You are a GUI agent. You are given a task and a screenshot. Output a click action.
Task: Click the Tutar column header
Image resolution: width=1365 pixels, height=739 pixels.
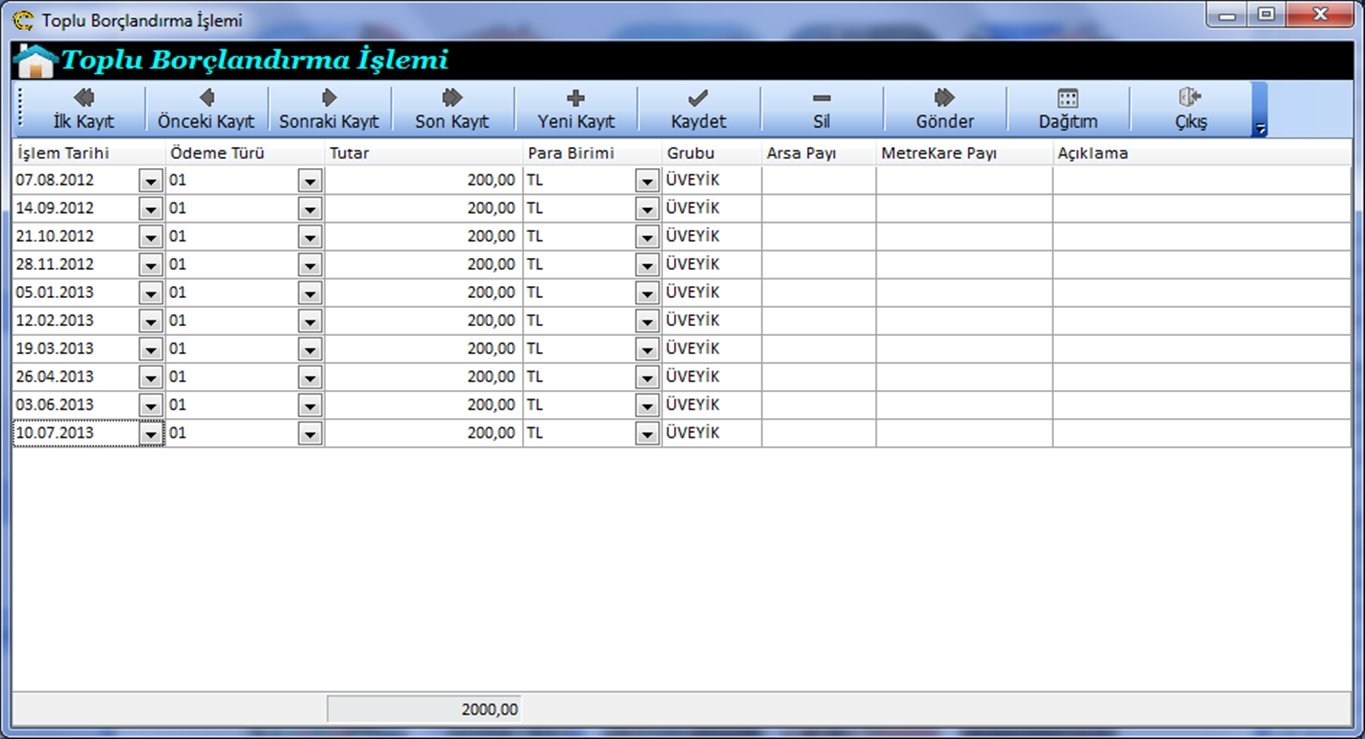point(423,154)
